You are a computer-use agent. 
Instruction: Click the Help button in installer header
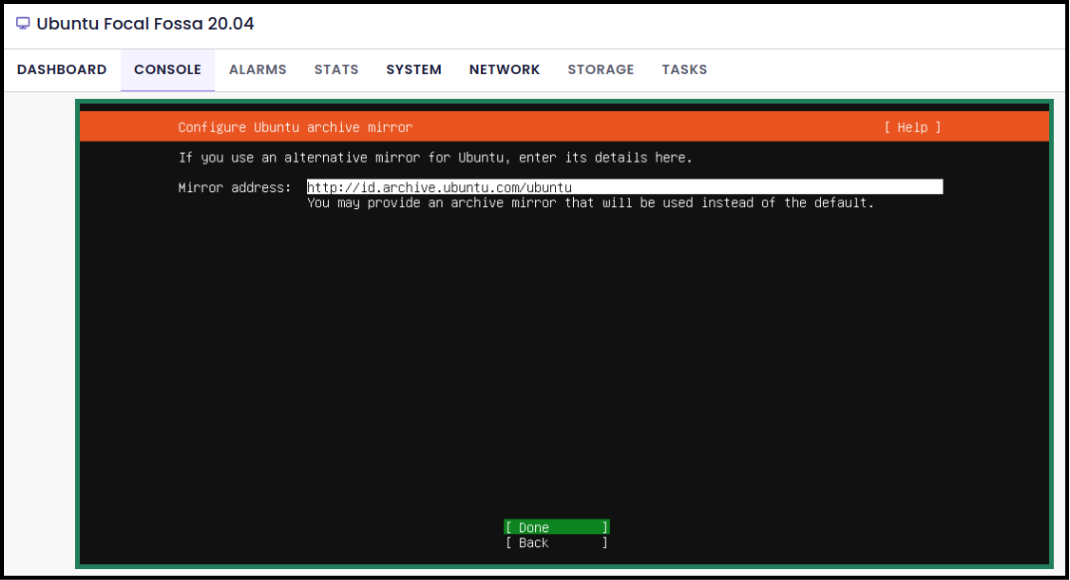(x=912, y=127)
